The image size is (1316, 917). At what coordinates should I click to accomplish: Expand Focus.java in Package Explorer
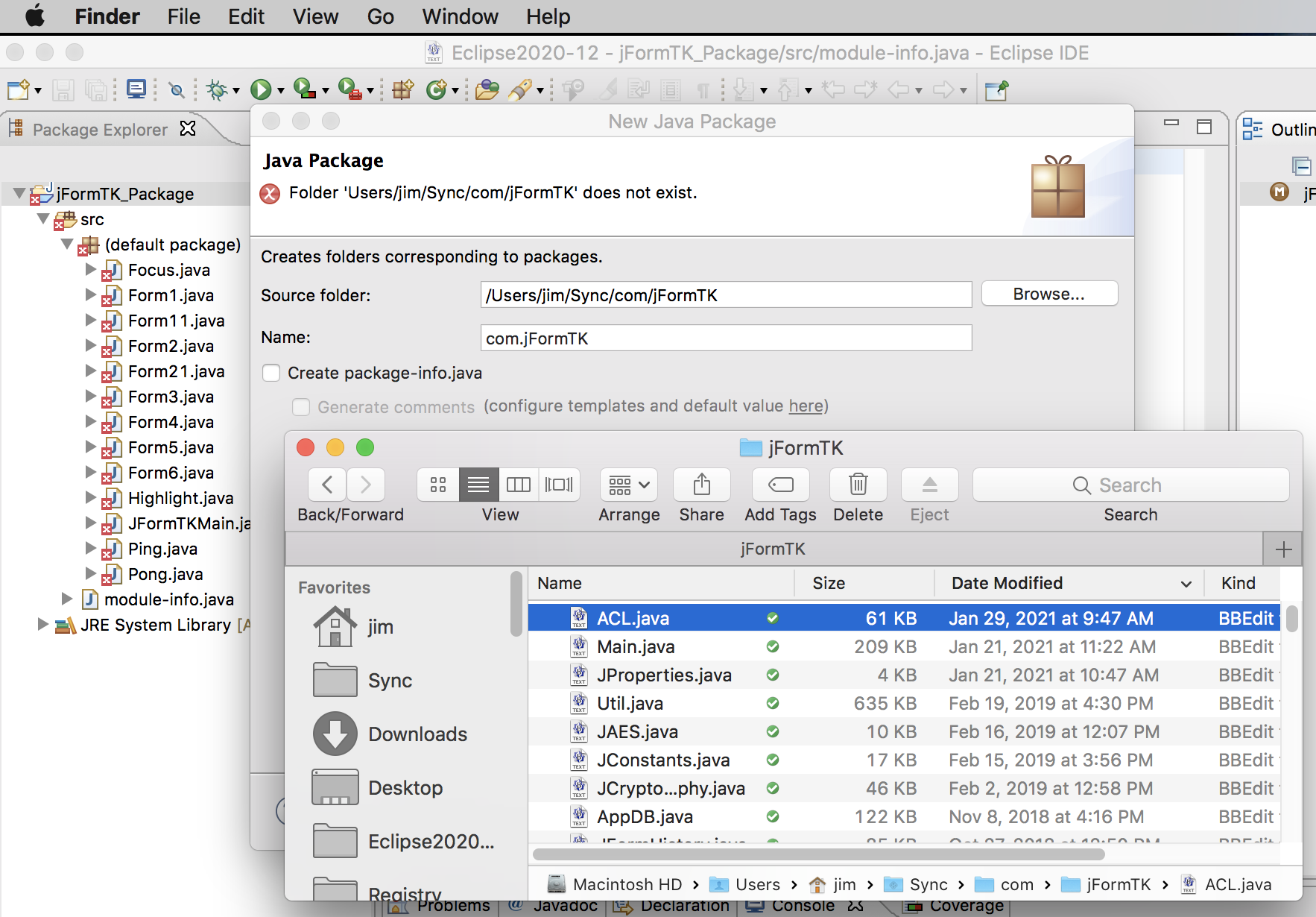point(91,270)
